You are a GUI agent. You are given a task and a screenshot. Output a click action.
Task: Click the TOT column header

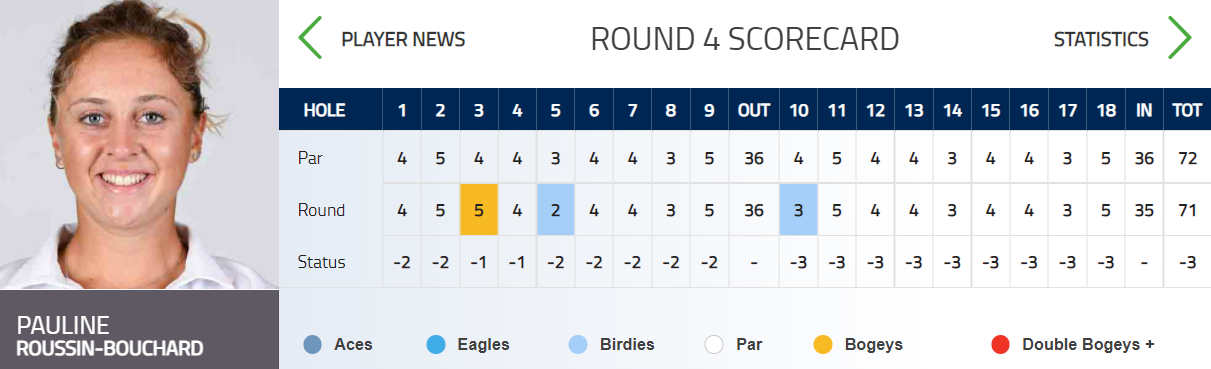(x=1187, y=110)
